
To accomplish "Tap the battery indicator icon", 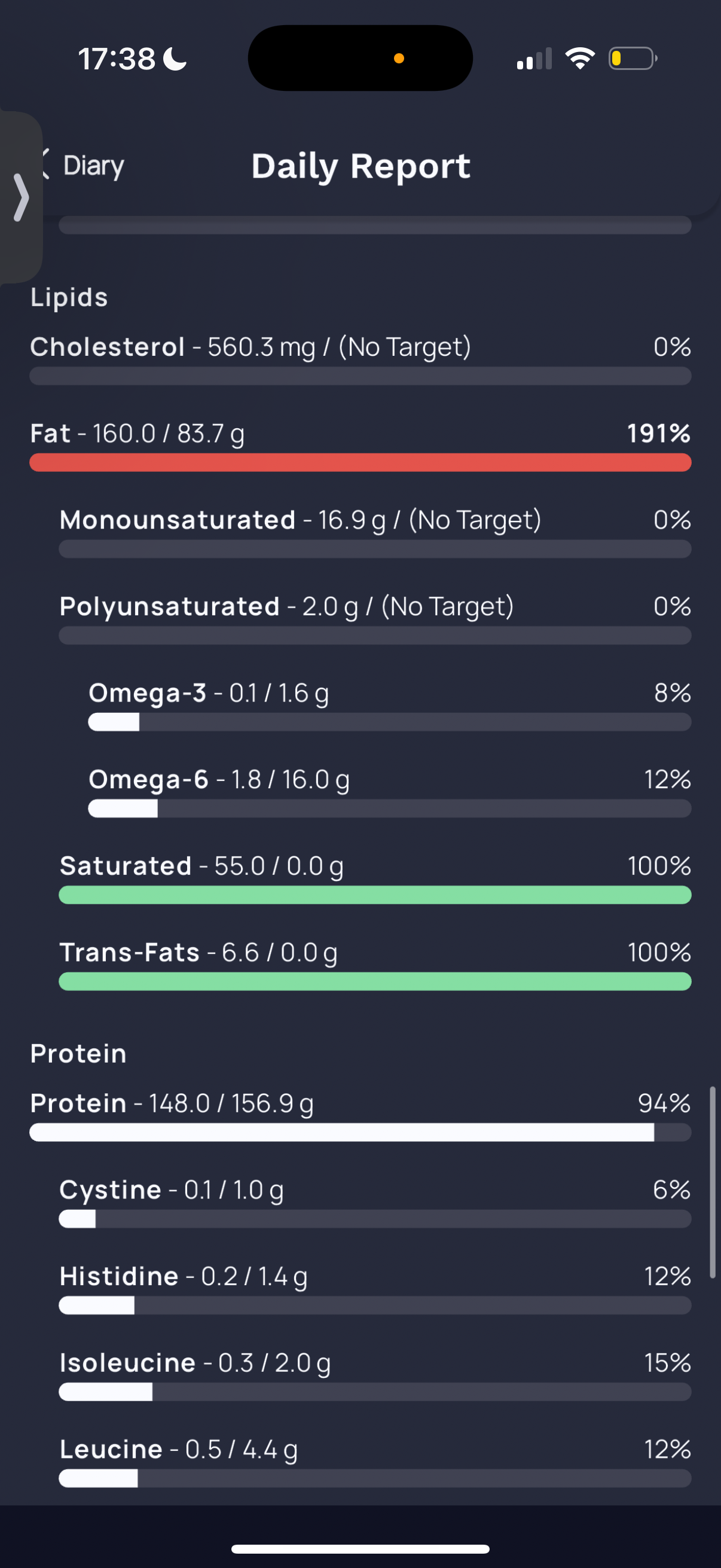I will pyautogui.click(x=633, y=59).
